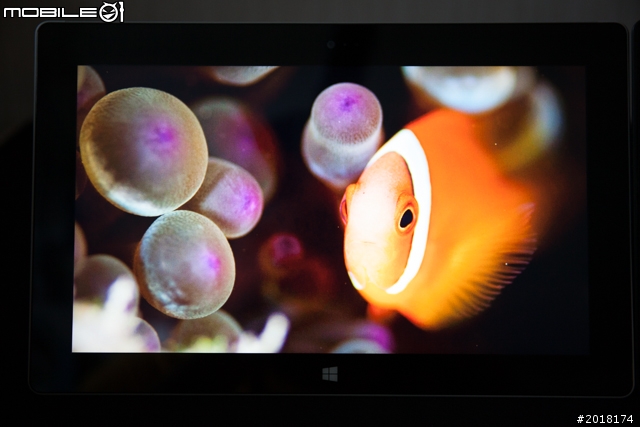Tap the clownfish wallpaper image on the tablet
Viewport: 640px width, 427px height.
(x=331, y=209)
